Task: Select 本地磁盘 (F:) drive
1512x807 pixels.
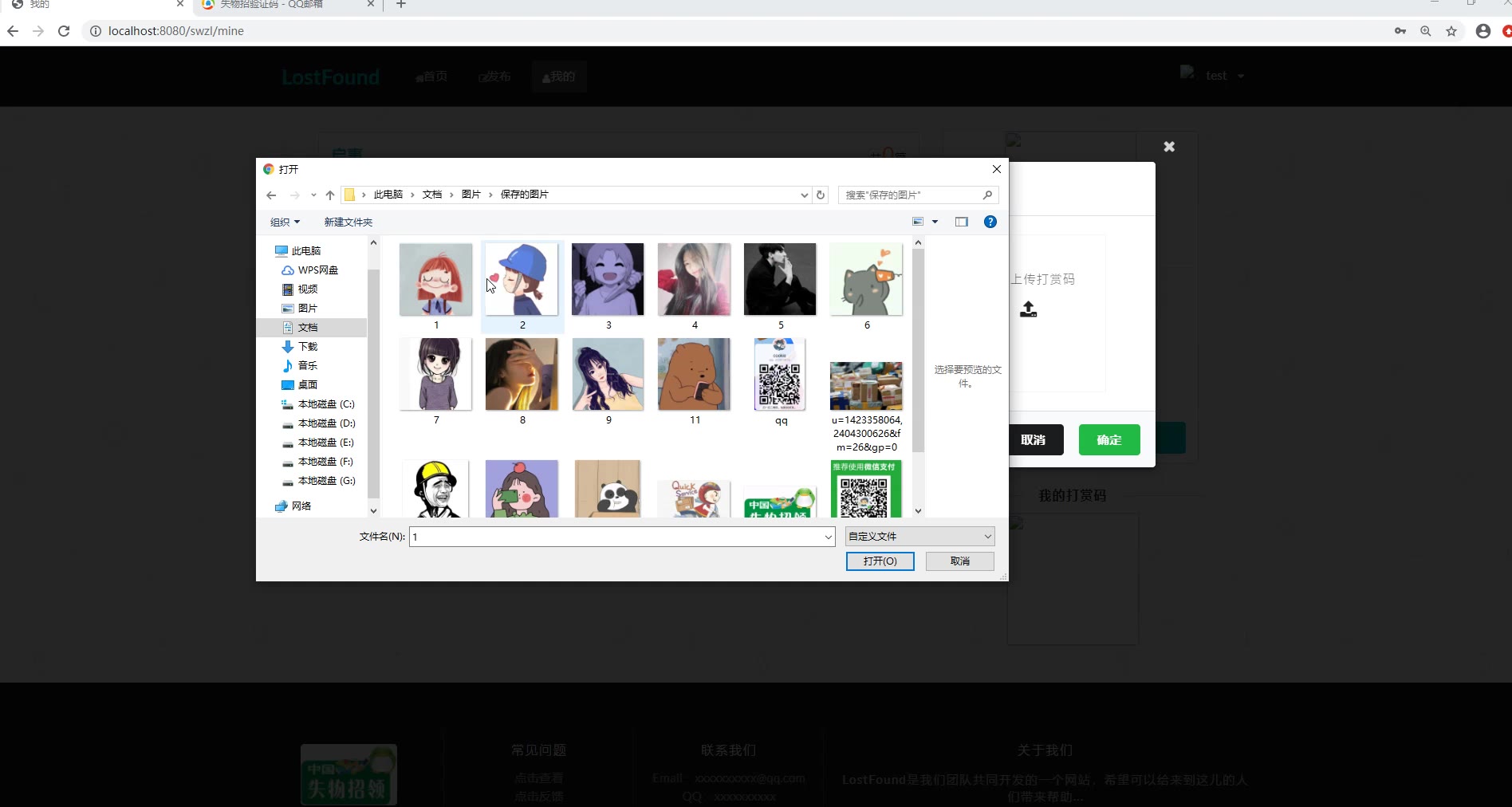Action: tap(318, 462)
